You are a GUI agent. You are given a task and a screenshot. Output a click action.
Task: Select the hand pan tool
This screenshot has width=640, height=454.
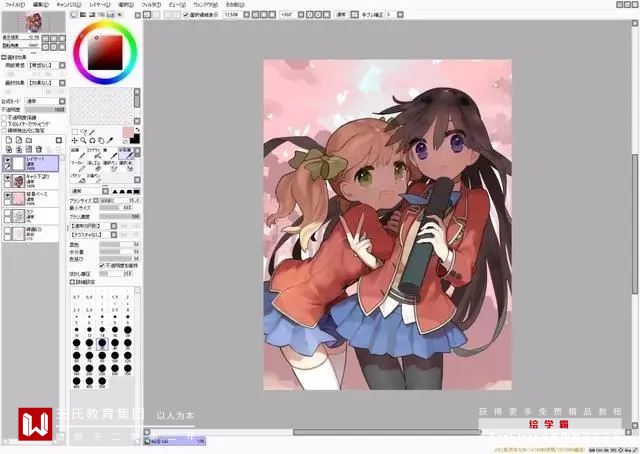point(101,140)
